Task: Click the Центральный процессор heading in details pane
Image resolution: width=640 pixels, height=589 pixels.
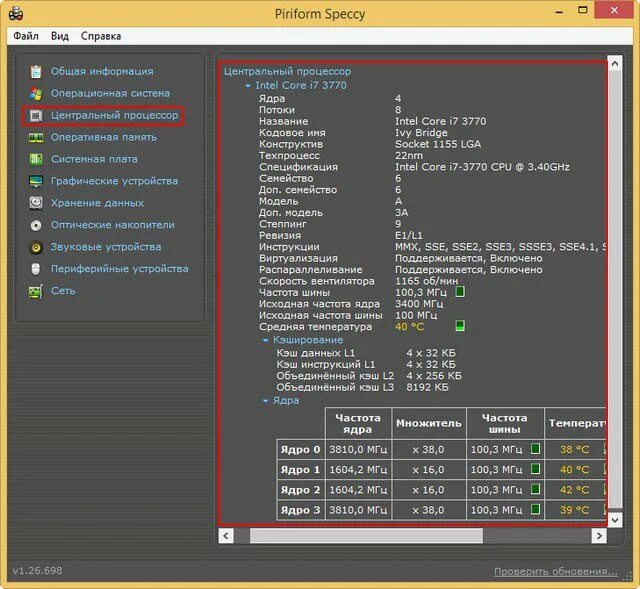Action: click(287, 71)
